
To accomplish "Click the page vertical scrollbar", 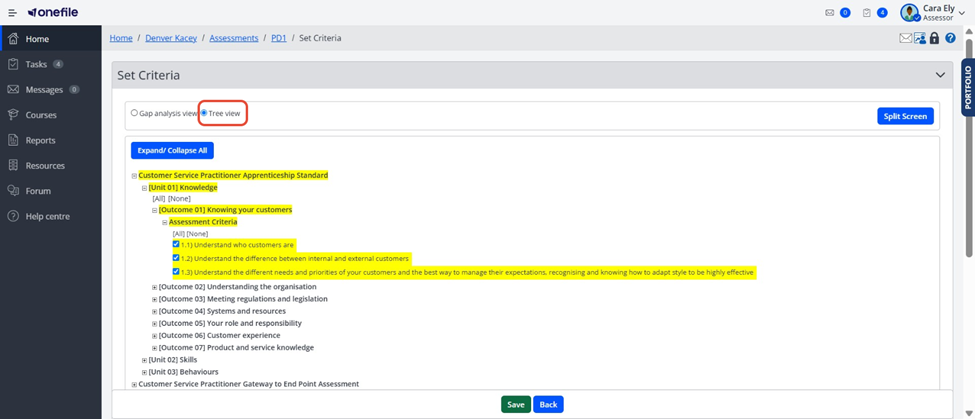I will pyautogui.click(x=969, y=146).
